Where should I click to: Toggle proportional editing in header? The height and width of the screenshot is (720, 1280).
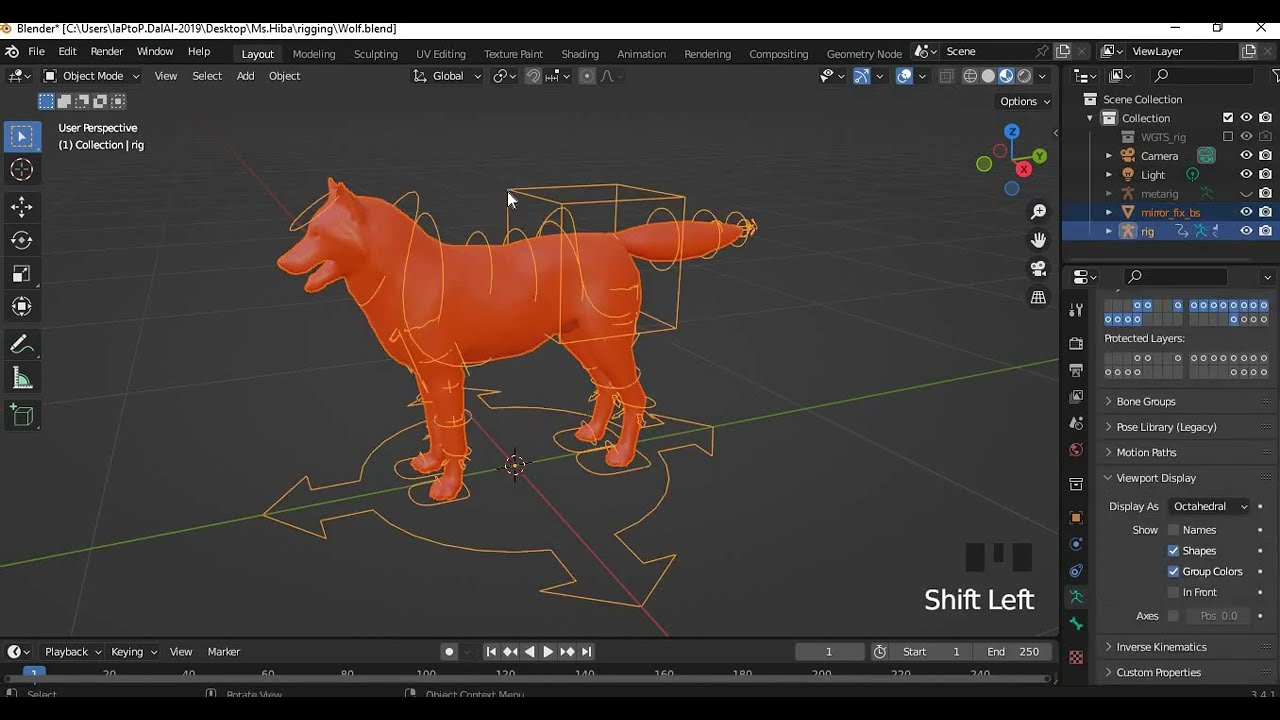pos(587,76)
